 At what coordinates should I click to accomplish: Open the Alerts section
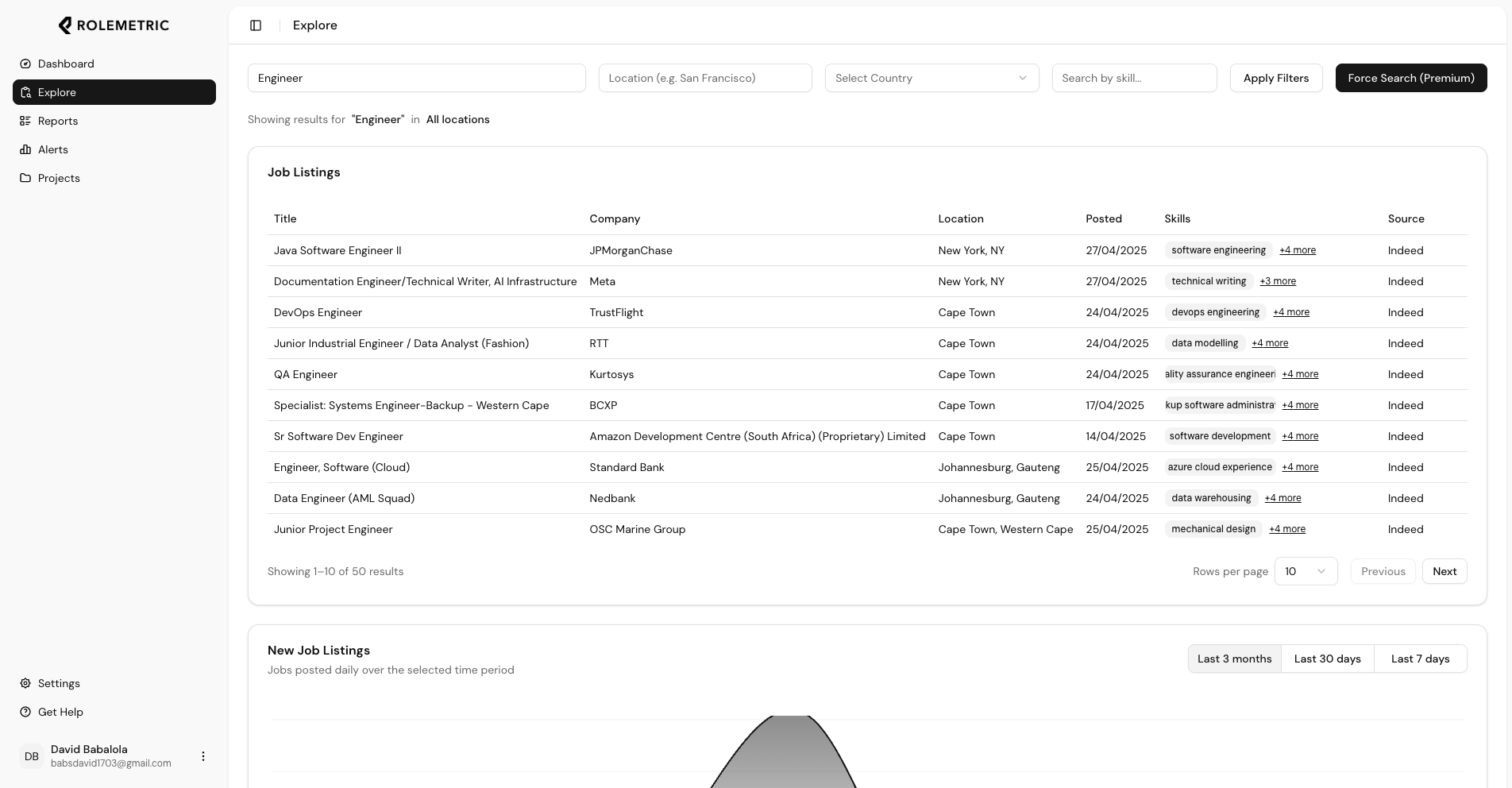coord(114,149)
